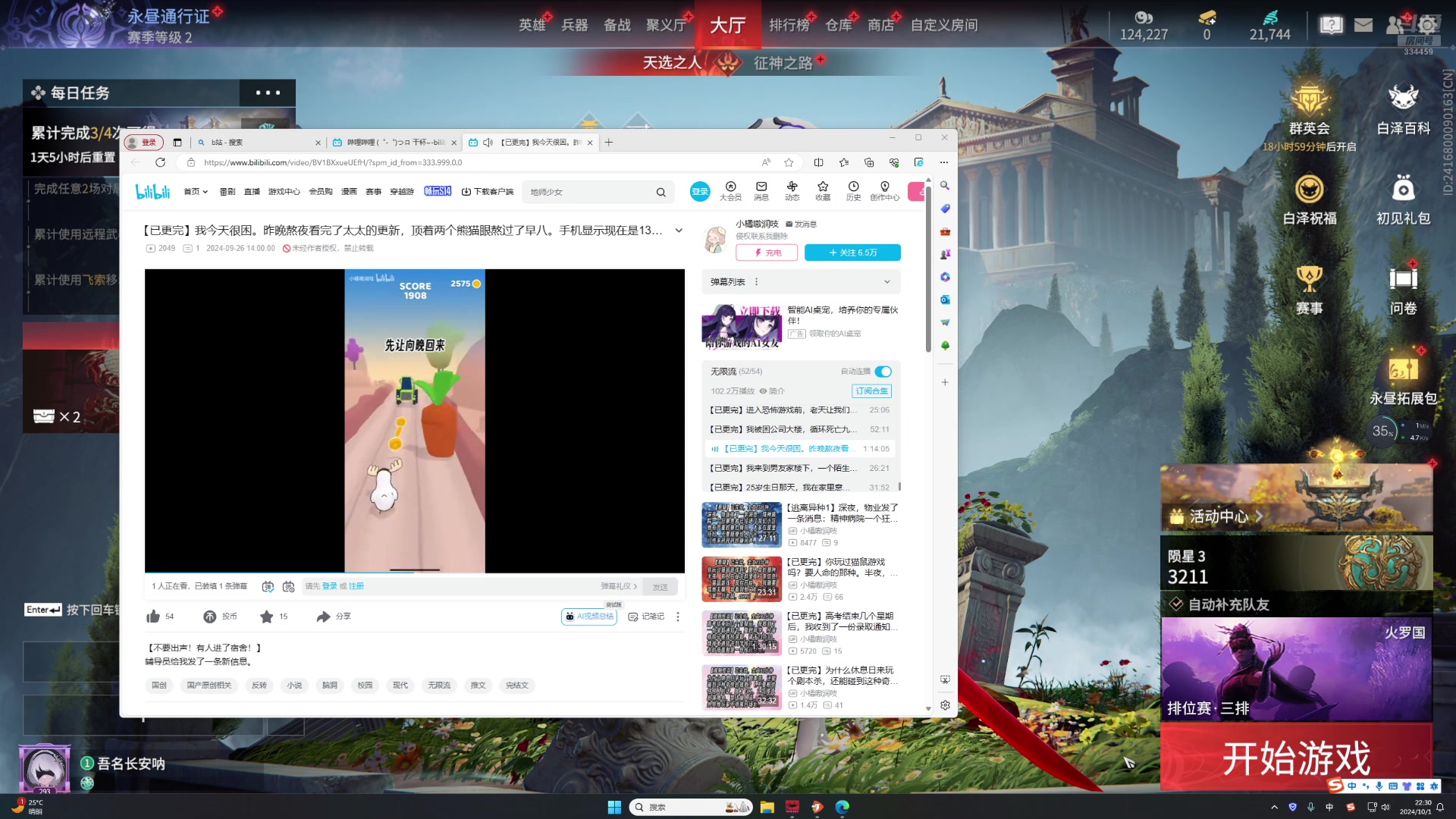Select 英雄 tab in game top menu
The height and width of the screenshot is (819, 1456).
pyautogui.click(x=532, y=25)
